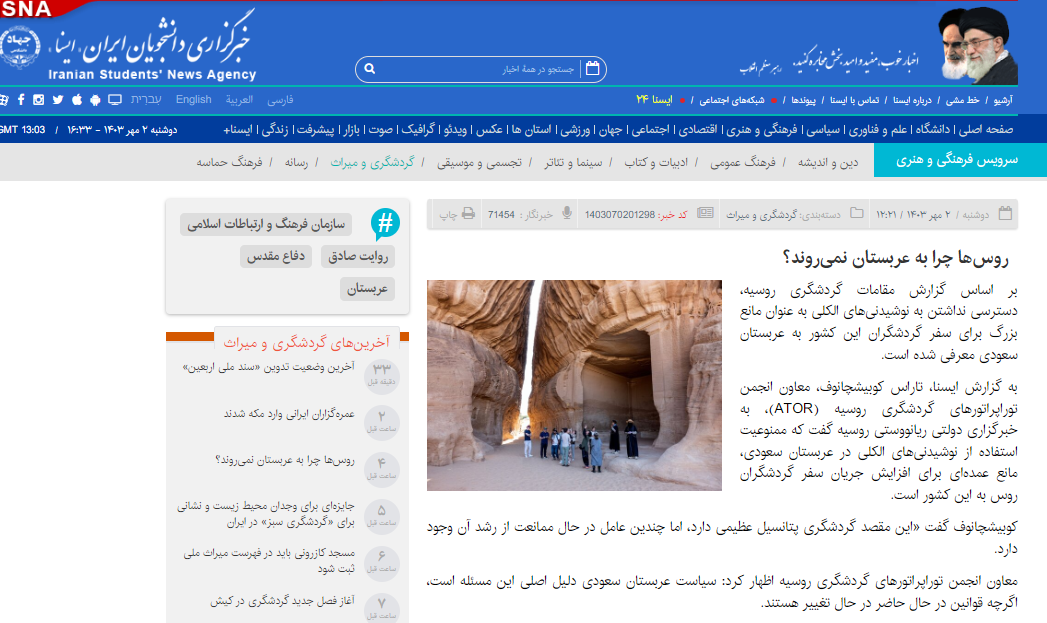Click the news code icon beside کد خبر
Viewport: 1047px width, 623px height.
tap(705, 213)
